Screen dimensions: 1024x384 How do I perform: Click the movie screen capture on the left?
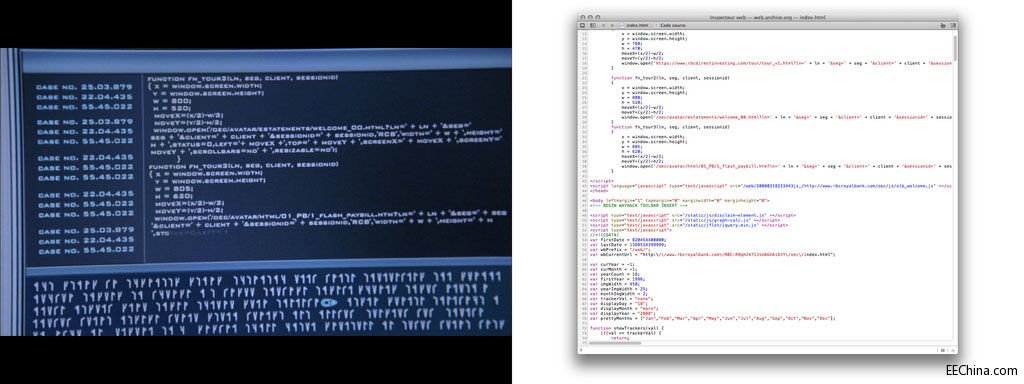pos(255,192)
